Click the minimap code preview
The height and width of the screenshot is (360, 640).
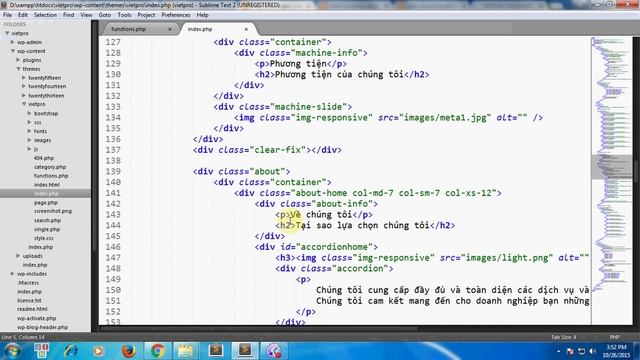tap(611, 163)
